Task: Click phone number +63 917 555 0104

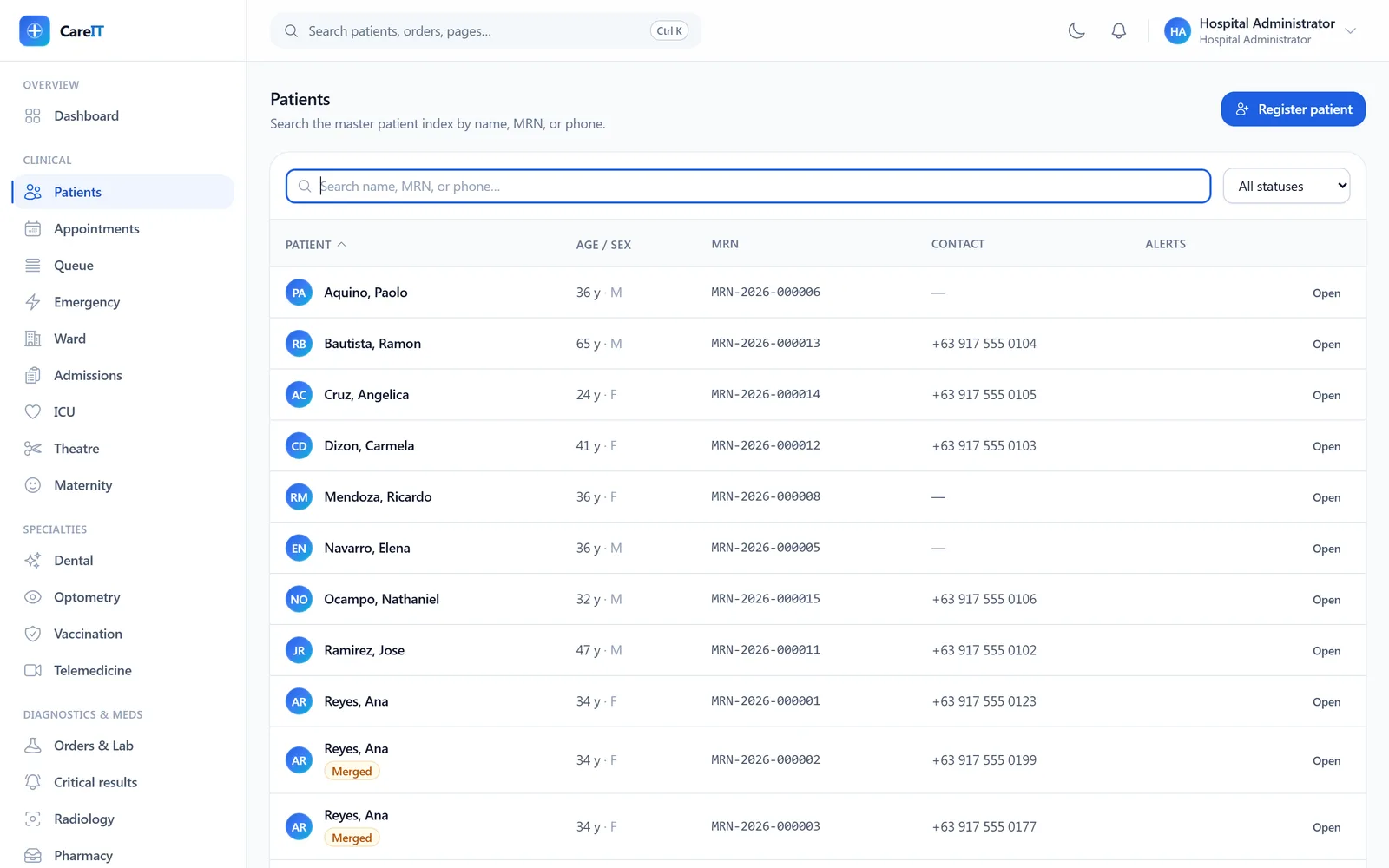Action: point(984,344)
